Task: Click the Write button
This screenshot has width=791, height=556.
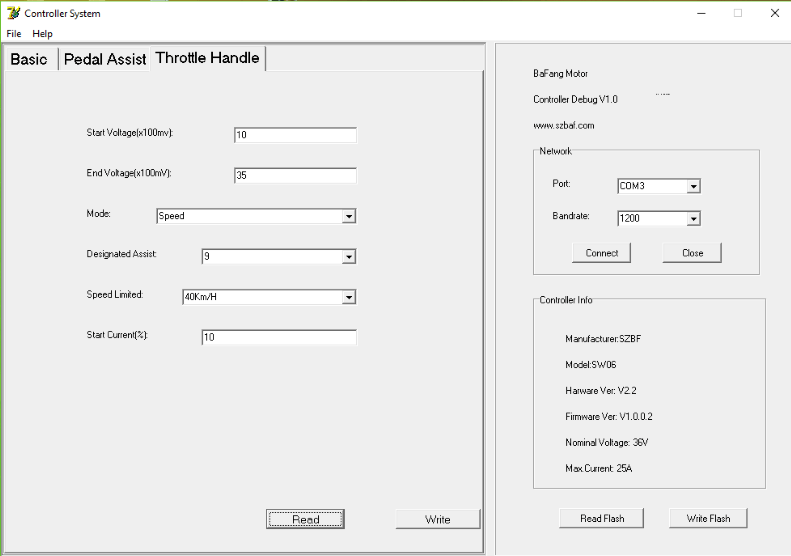Action: point(437,519)
